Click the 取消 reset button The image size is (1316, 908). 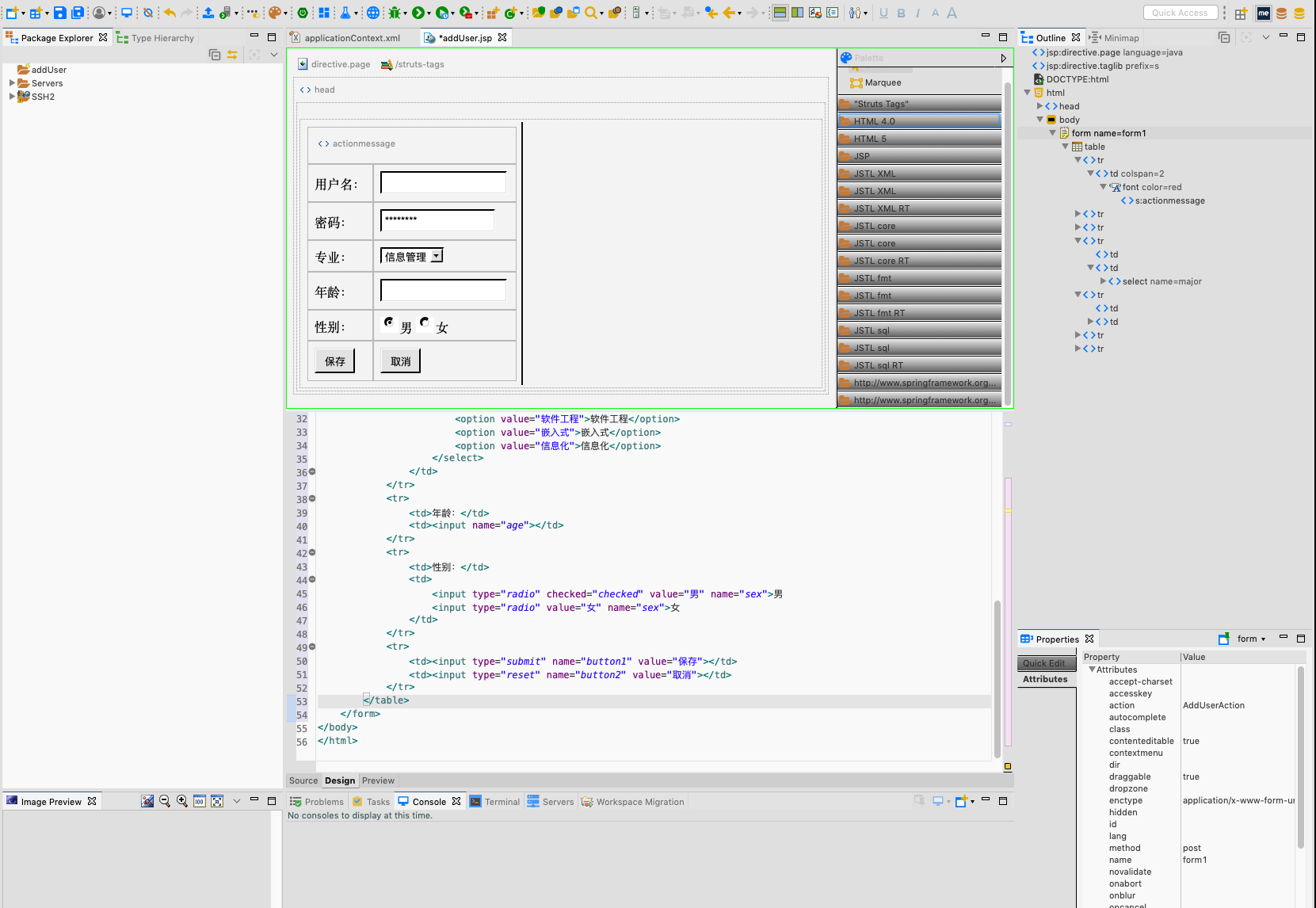point(400,361)
